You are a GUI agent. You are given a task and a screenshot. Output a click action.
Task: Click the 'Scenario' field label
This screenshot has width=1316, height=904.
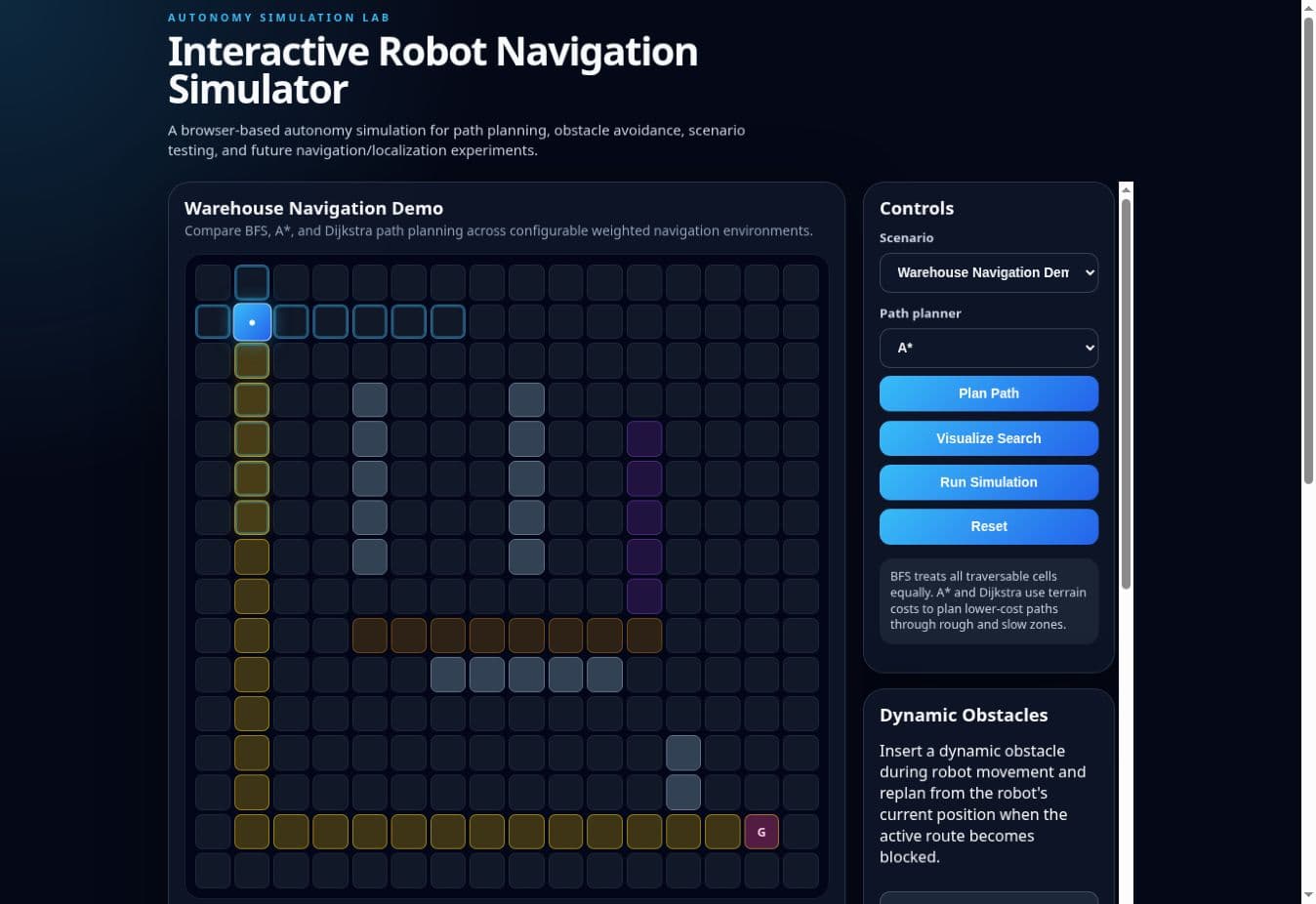[906, 238]
